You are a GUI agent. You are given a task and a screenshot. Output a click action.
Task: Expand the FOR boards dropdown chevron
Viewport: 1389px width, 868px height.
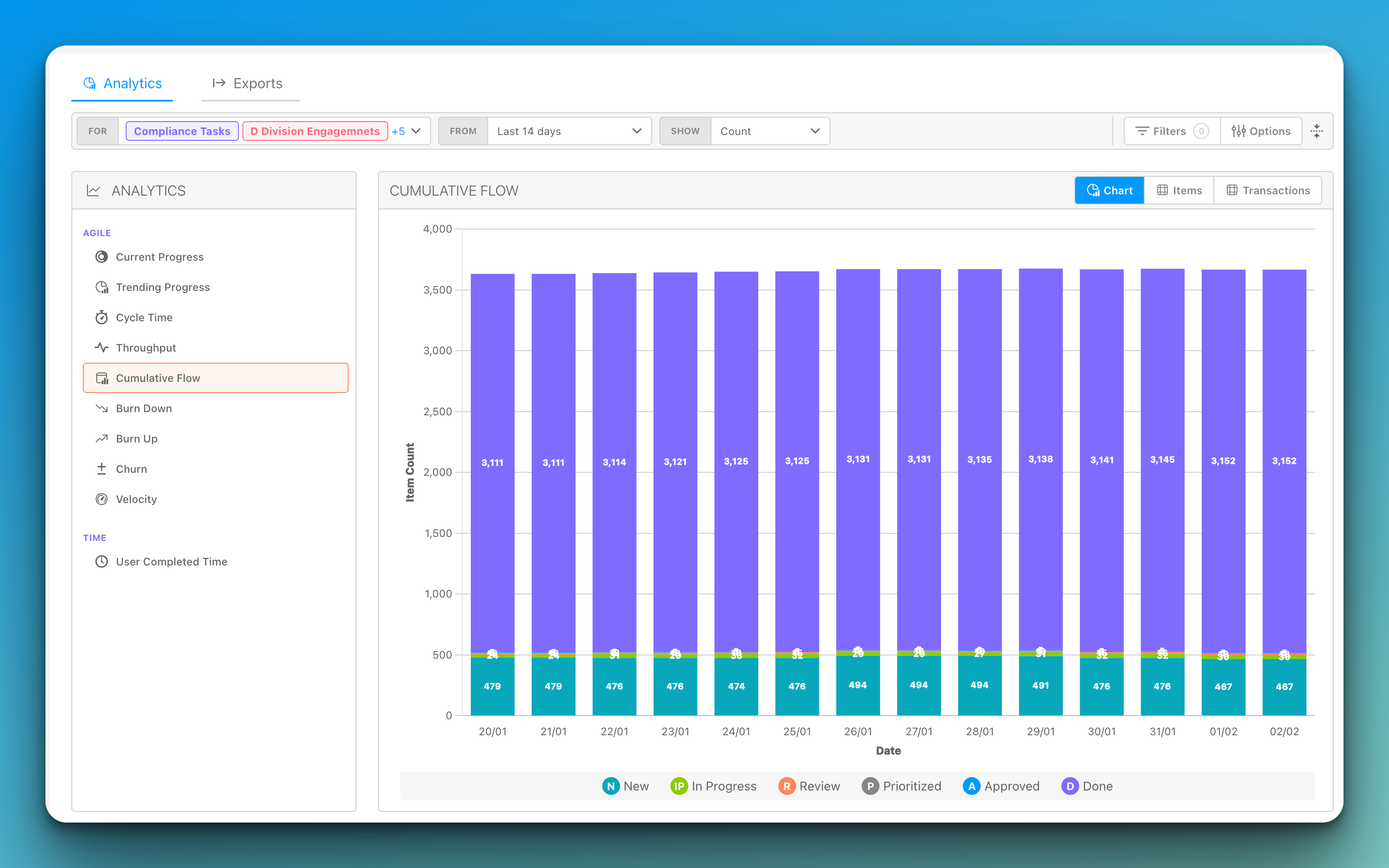416,131
